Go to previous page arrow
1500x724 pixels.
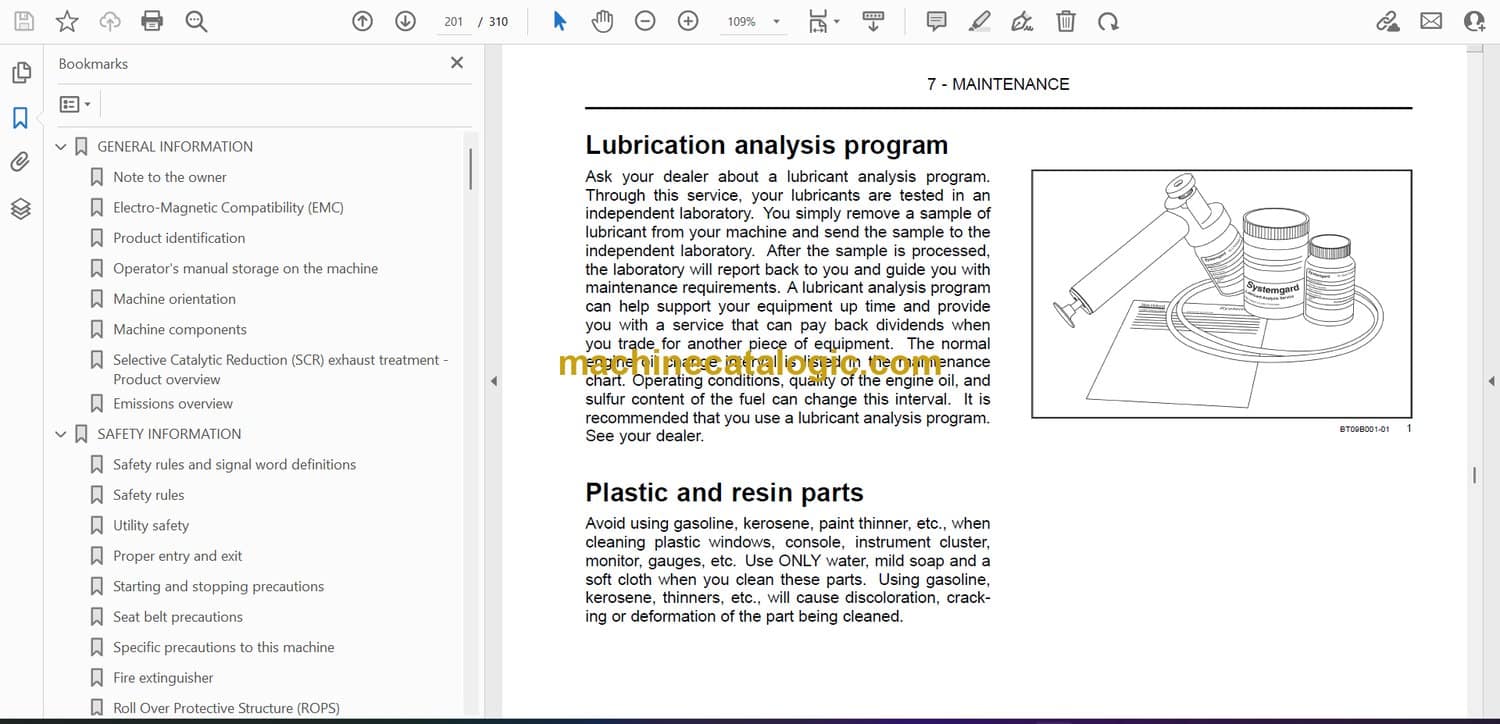pos(363,21)
